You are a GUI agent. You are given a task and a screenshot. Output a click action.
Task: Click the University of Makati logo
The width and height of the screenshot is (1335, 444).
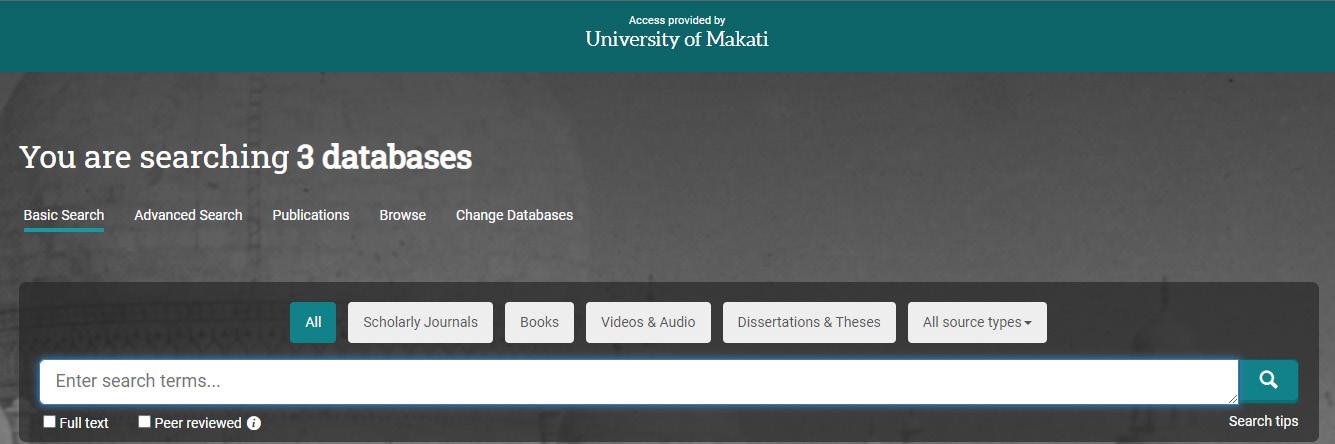pyautogui.click(x=677, y=39)
